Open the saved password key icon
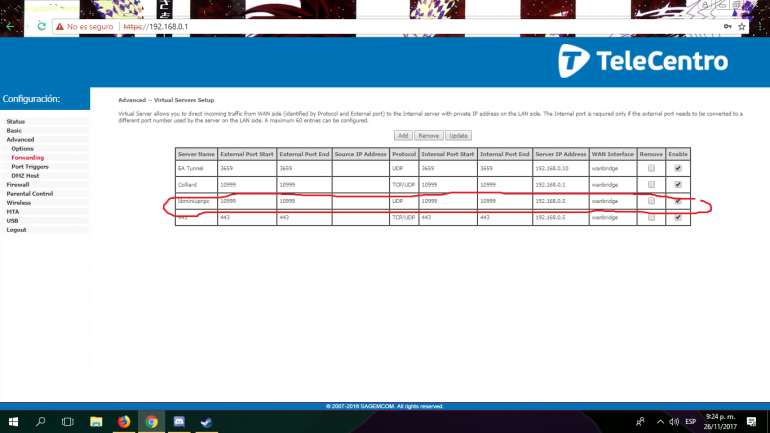This screenshot has width=770, height=433. click(727, 27)
